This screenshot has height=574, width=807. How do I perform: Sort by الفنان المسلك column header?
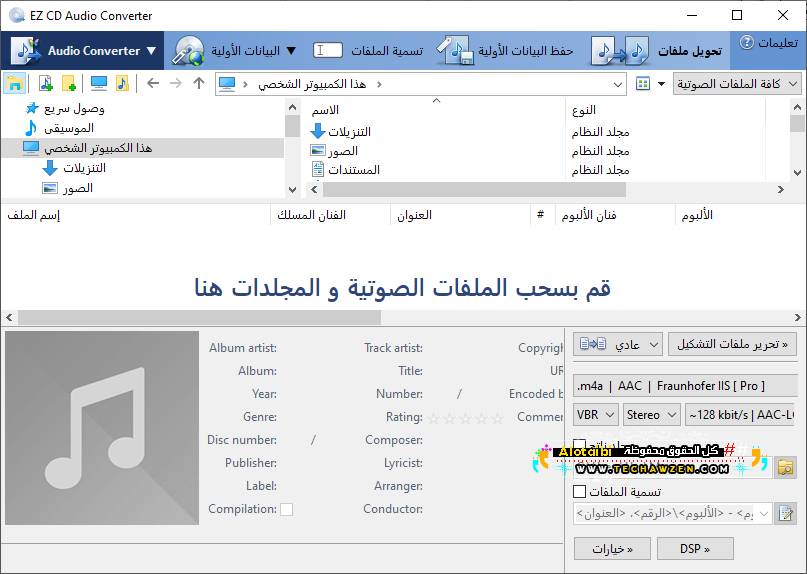point(330,215)
